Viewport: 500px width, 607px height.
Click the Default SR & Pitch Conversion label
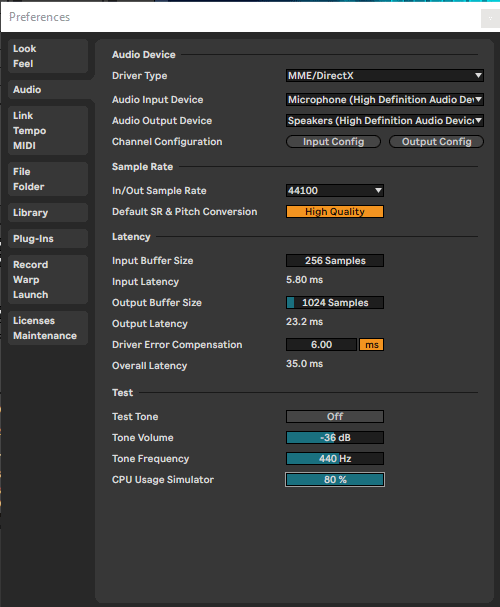[x=185, y=212]
